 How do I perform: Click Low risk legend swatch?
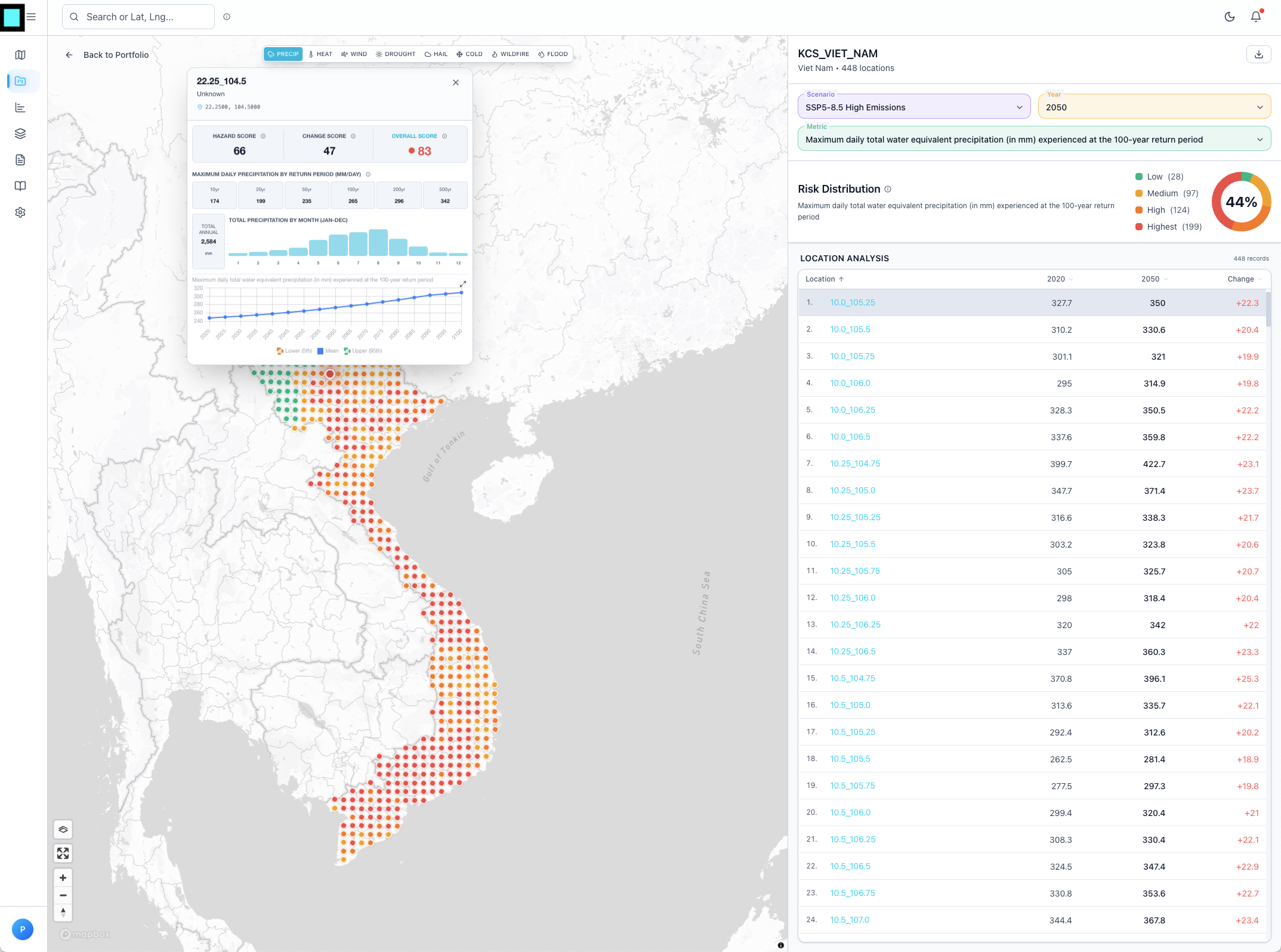[x=1139, y=177]
